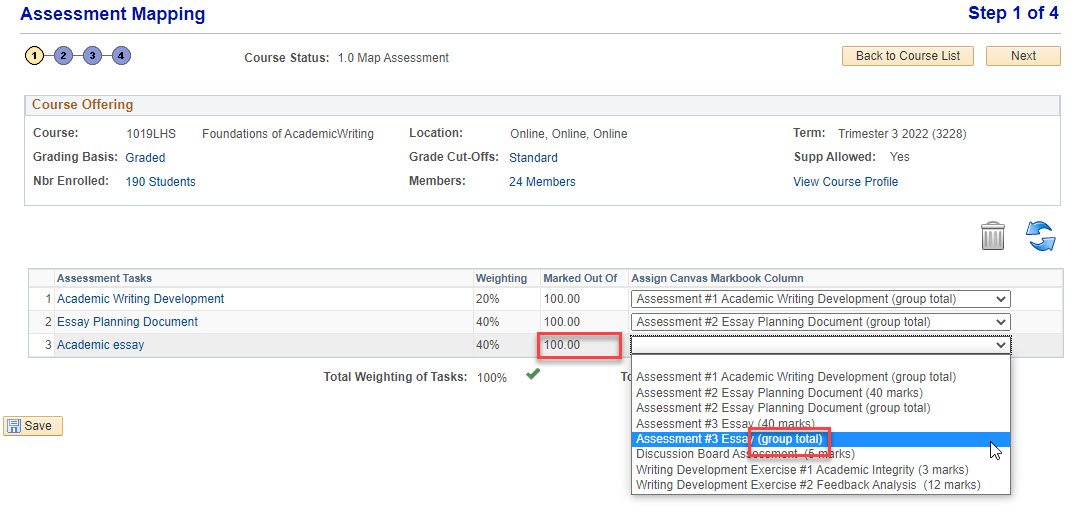This screenshot has height=517, width=1091.
Task: Select Discussion Board Assessment (5 marks) option
Action: pyautogui.click(x=745, y=454)
